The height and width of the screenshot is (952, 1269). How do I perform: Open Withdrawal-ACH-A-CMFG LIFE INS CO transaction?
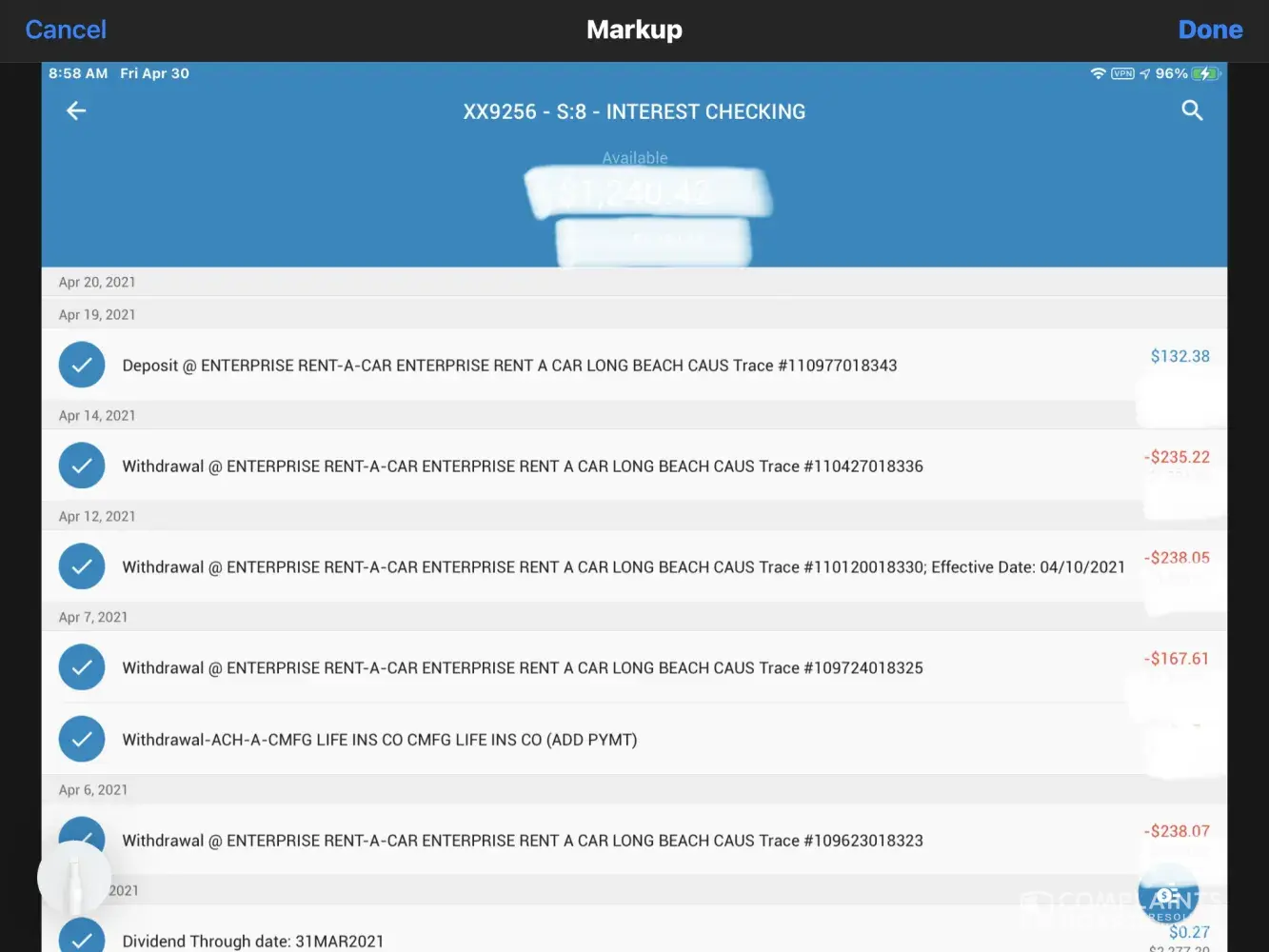[634, 739]
